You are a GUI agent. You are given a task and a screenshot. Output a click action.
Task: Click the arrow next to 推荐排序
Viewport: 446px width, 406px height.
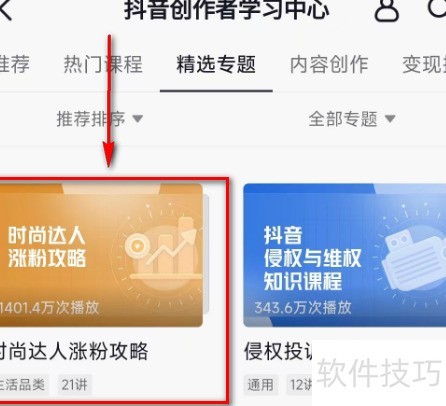point(138,118)
